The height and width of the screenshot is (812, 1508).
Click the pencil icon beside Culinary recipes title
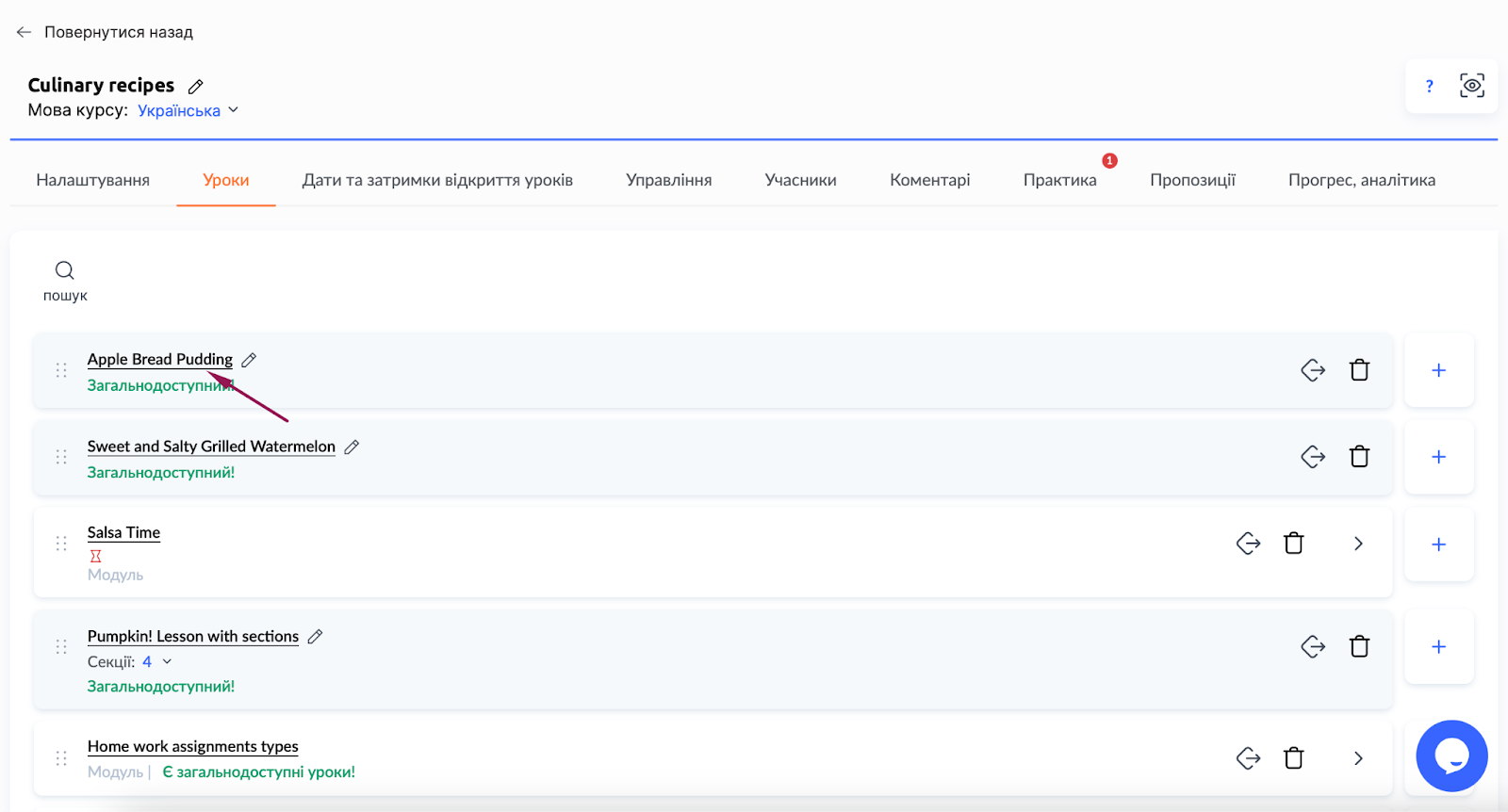pos(195,87)
